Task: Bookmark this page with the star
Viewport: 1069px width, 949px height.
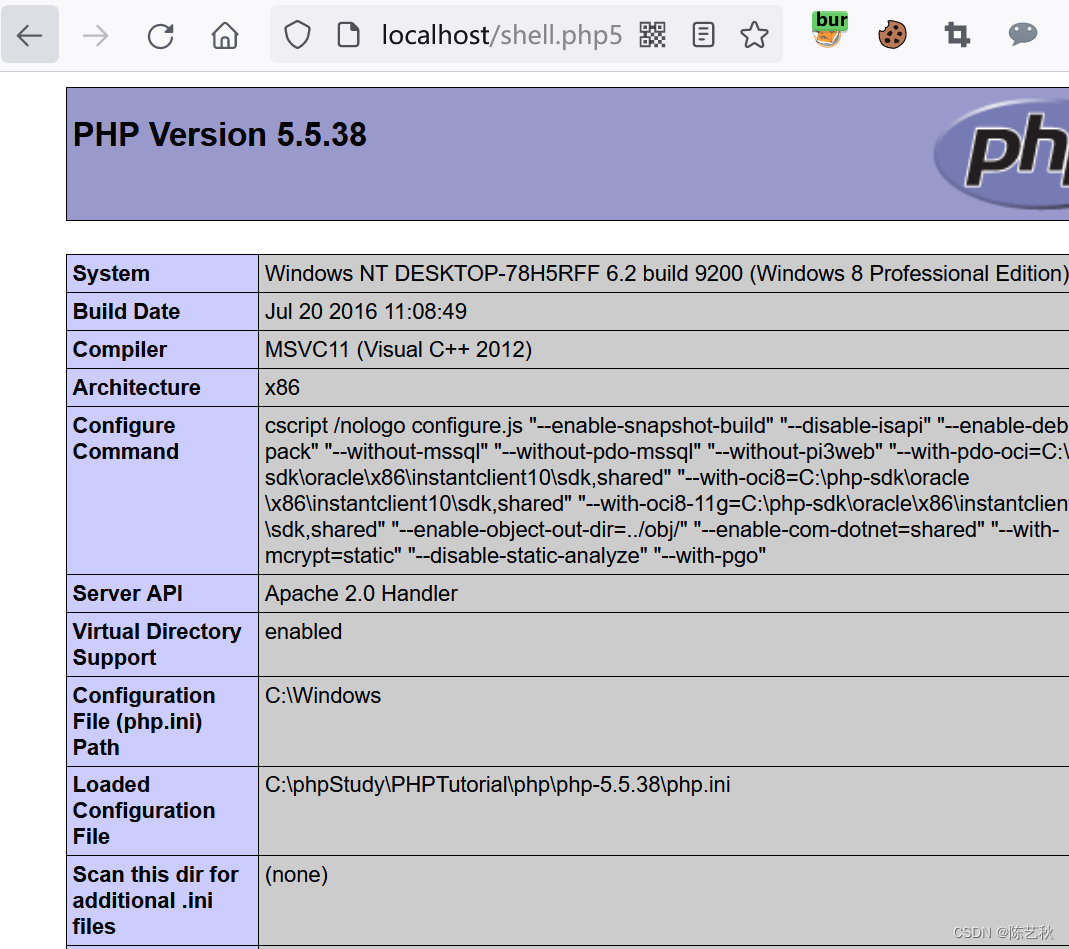Action: point(754,35)
